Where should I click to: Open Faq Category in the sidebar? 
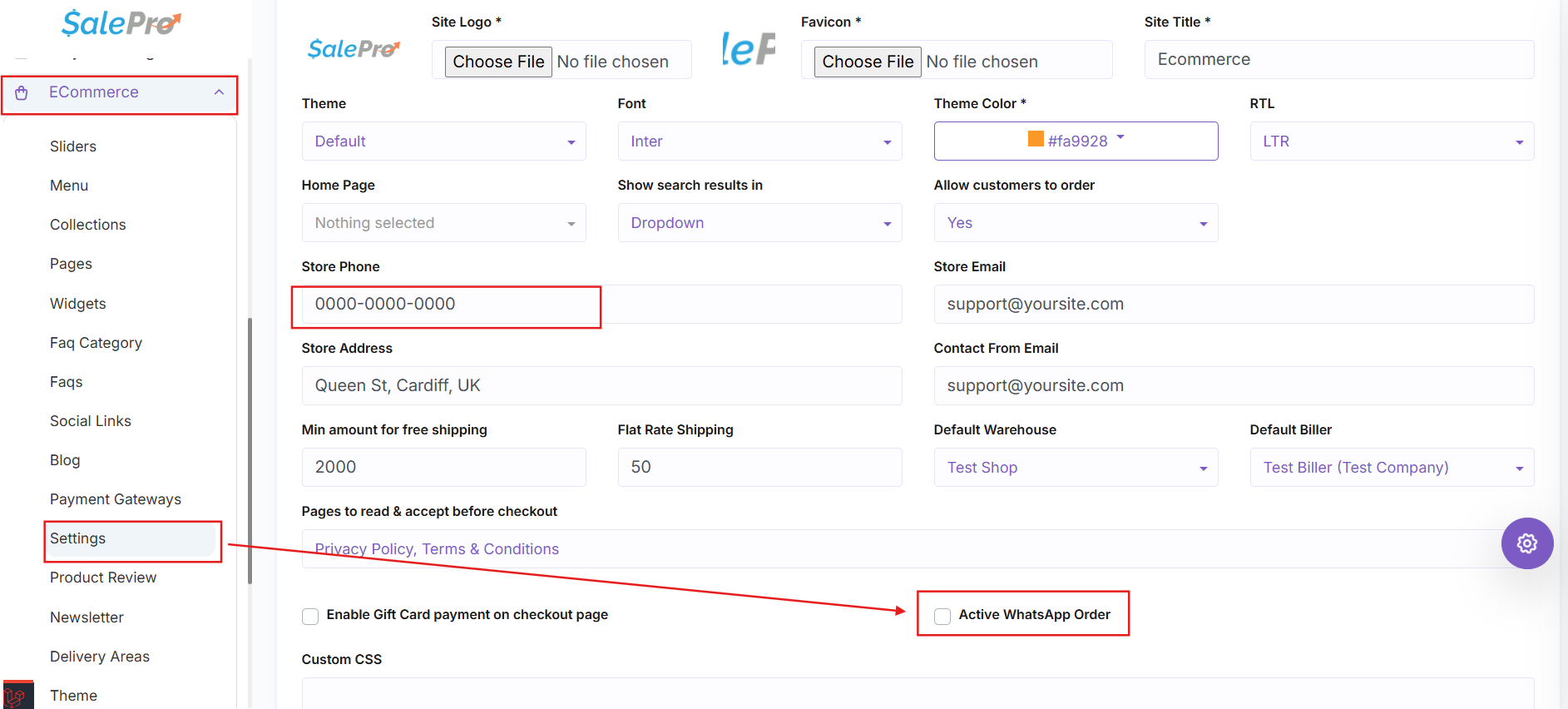[96, 343]
